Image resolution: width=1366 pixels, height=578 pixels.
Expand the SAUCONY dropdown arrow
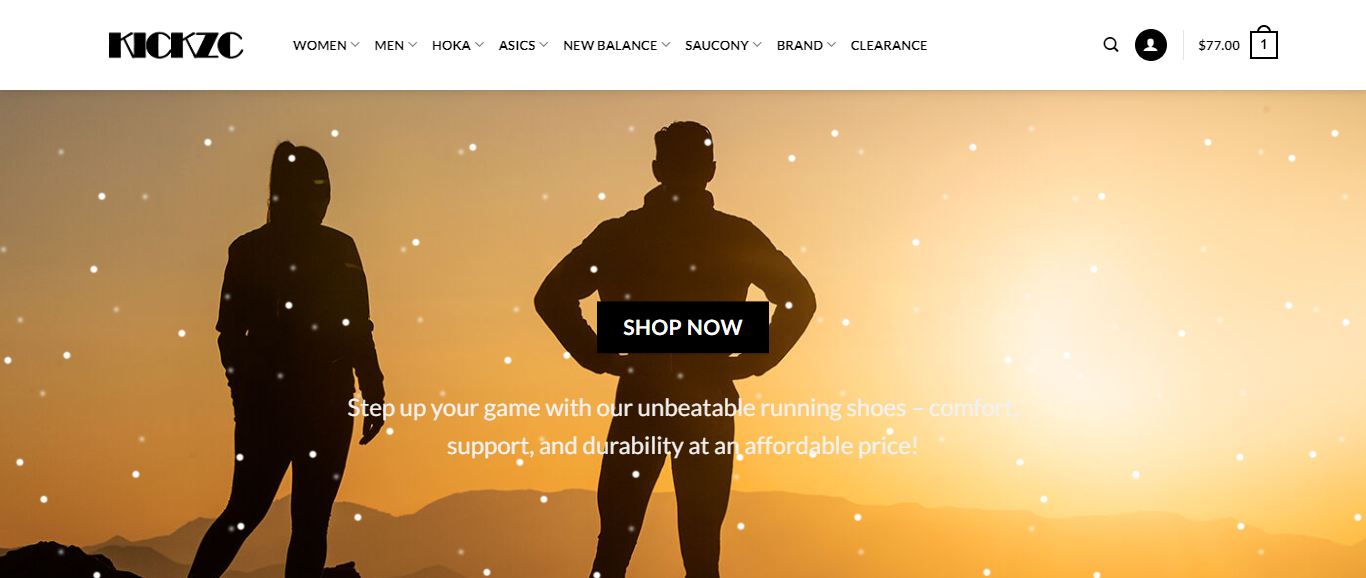click(x=757, y=45)
